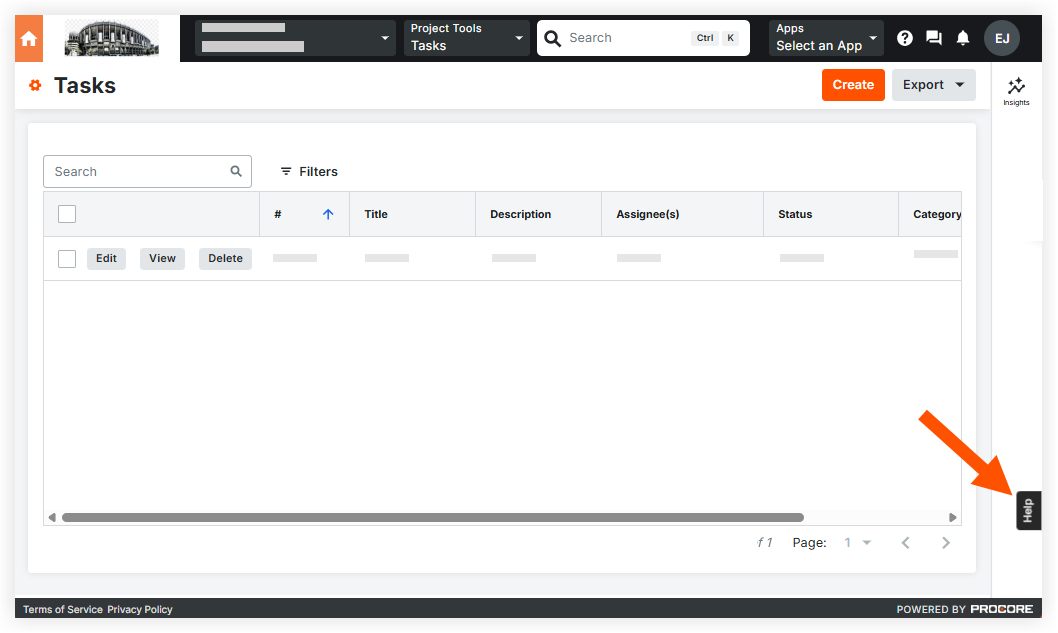Open the Help side tab
The height and width of the screenshot is (633, 1058).
1028,510
